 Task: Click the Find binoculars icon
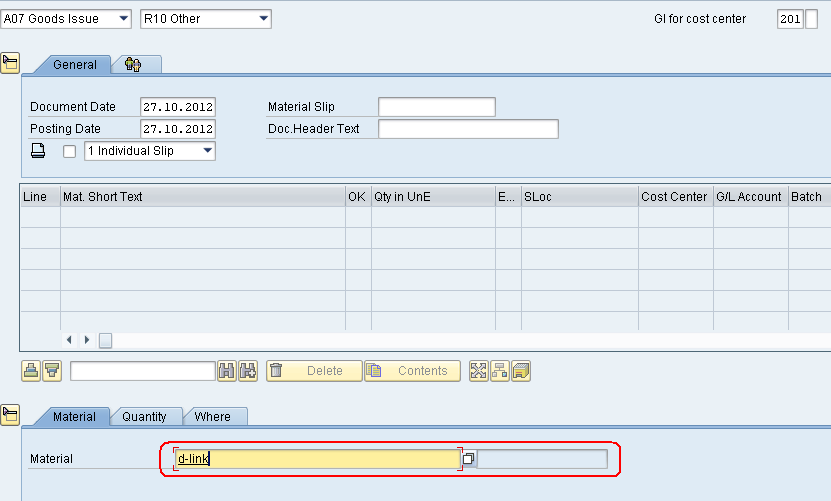coord(227,371)
